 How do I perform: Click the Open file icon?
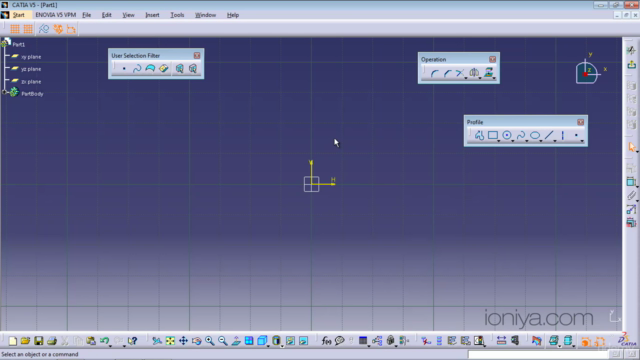pos(25,341)
